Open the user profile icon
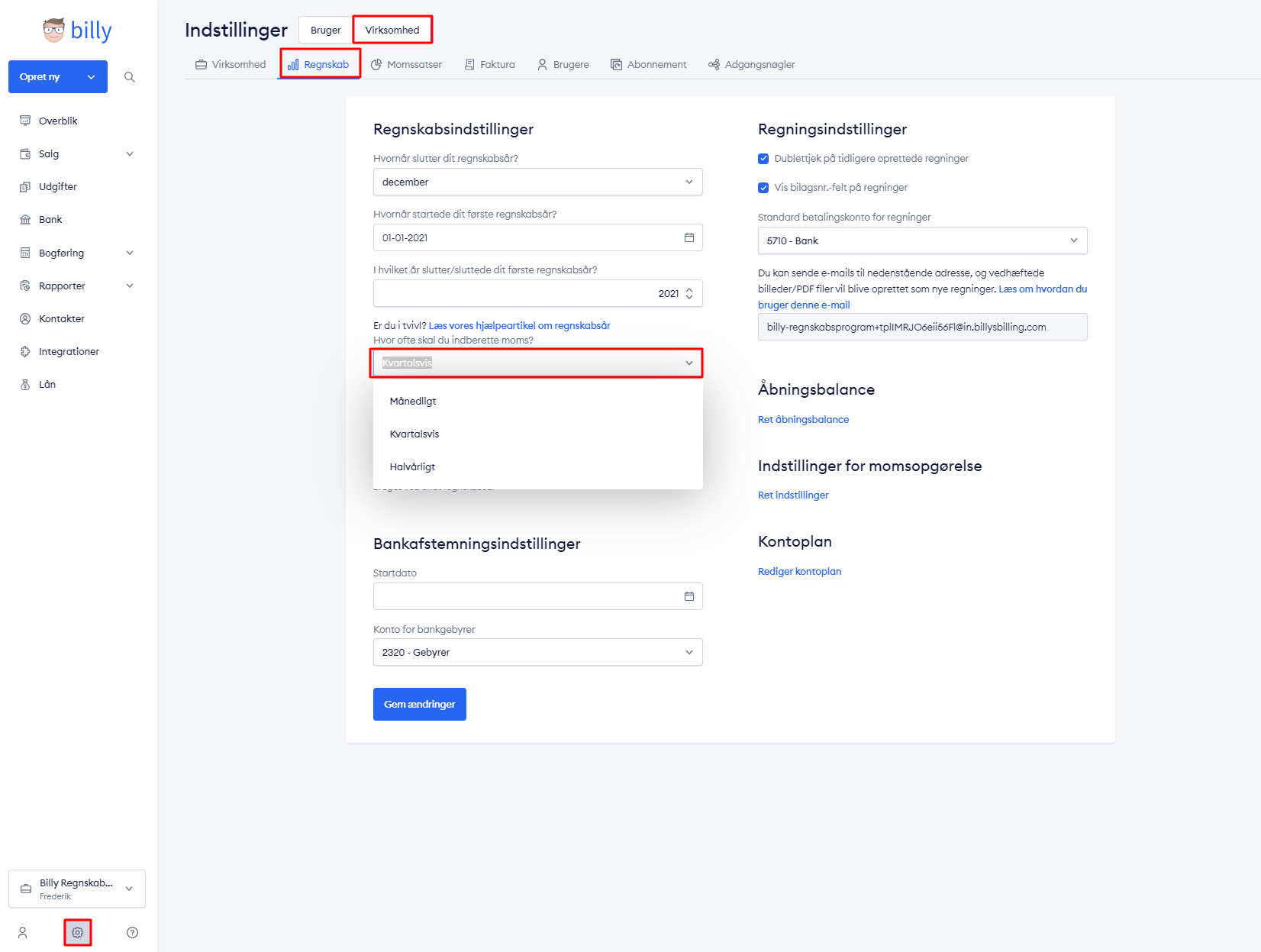This screenshot has height=952, width=1261. pyautogui.click(x=23, y=933)
